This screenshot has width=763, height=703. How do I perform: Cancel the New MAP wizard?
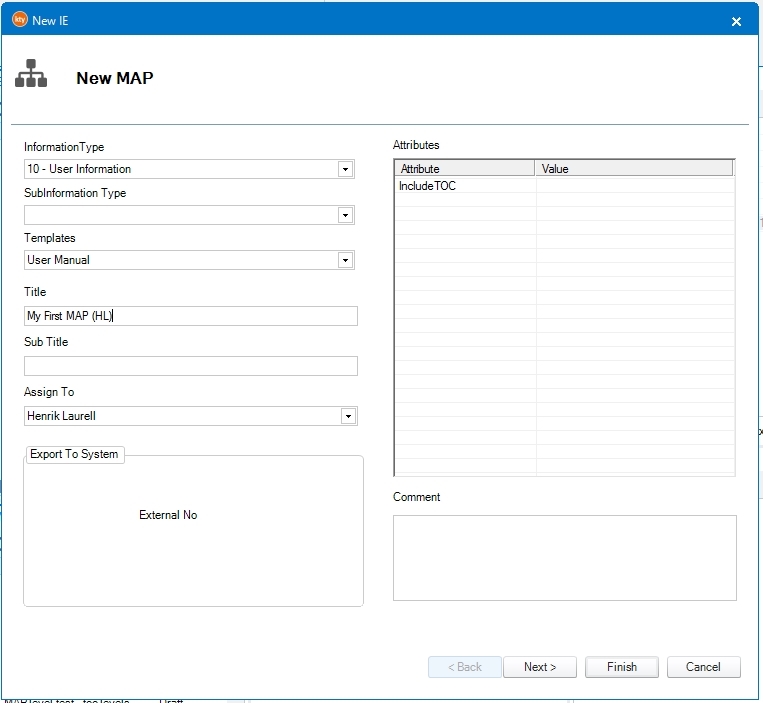coord(702,667)
